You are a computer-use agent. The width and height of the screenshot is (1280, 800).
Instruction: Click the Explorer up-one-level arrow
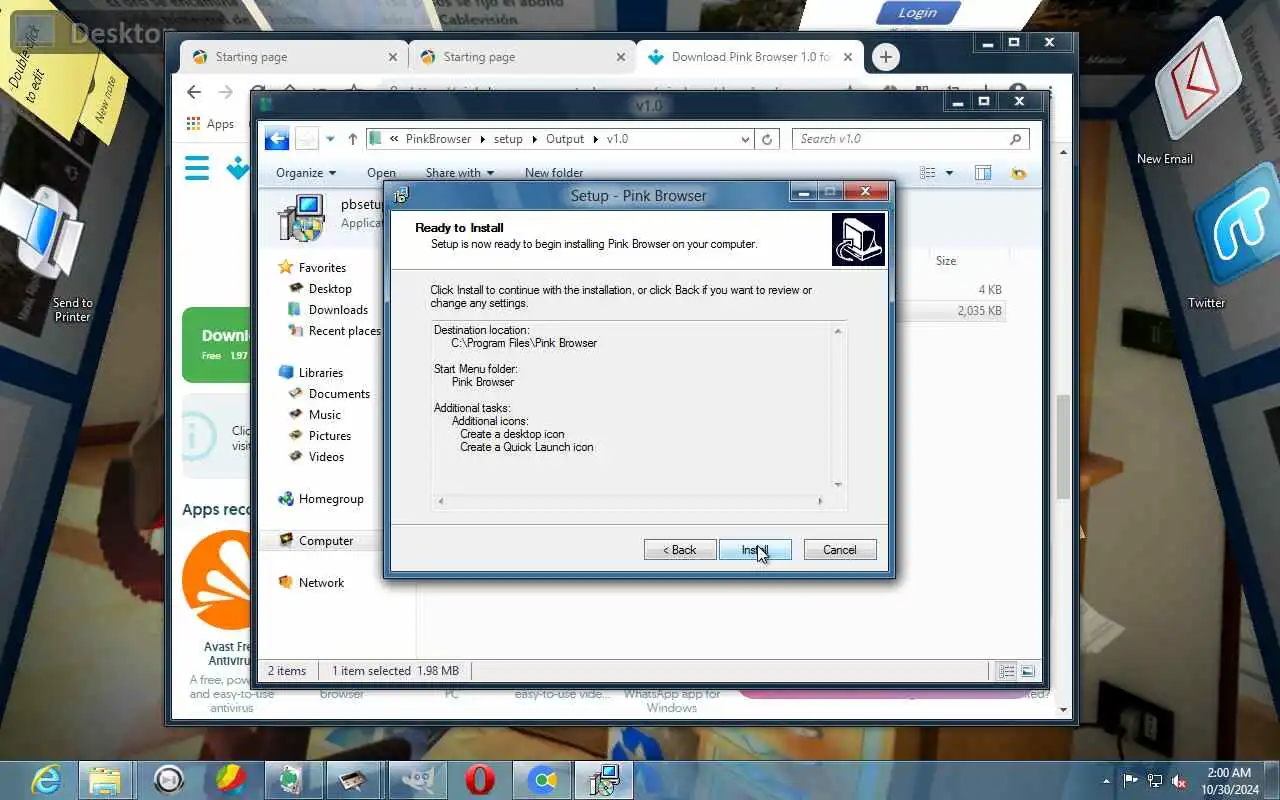click(352, 139)
